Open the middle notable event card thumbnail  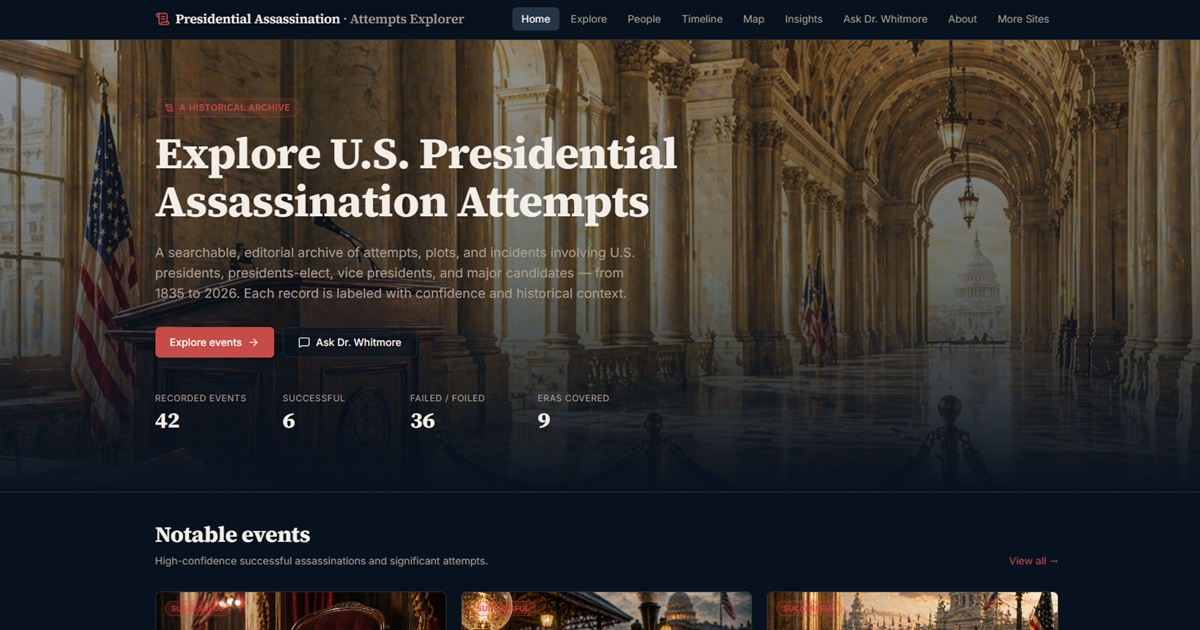[x=606, y=611]
